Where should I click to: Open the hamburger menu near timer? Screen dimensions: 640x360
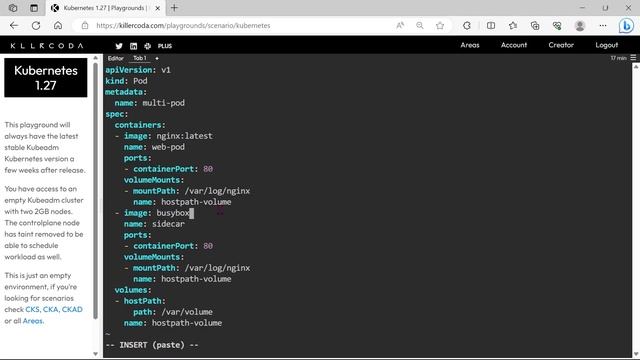[633, 58]
